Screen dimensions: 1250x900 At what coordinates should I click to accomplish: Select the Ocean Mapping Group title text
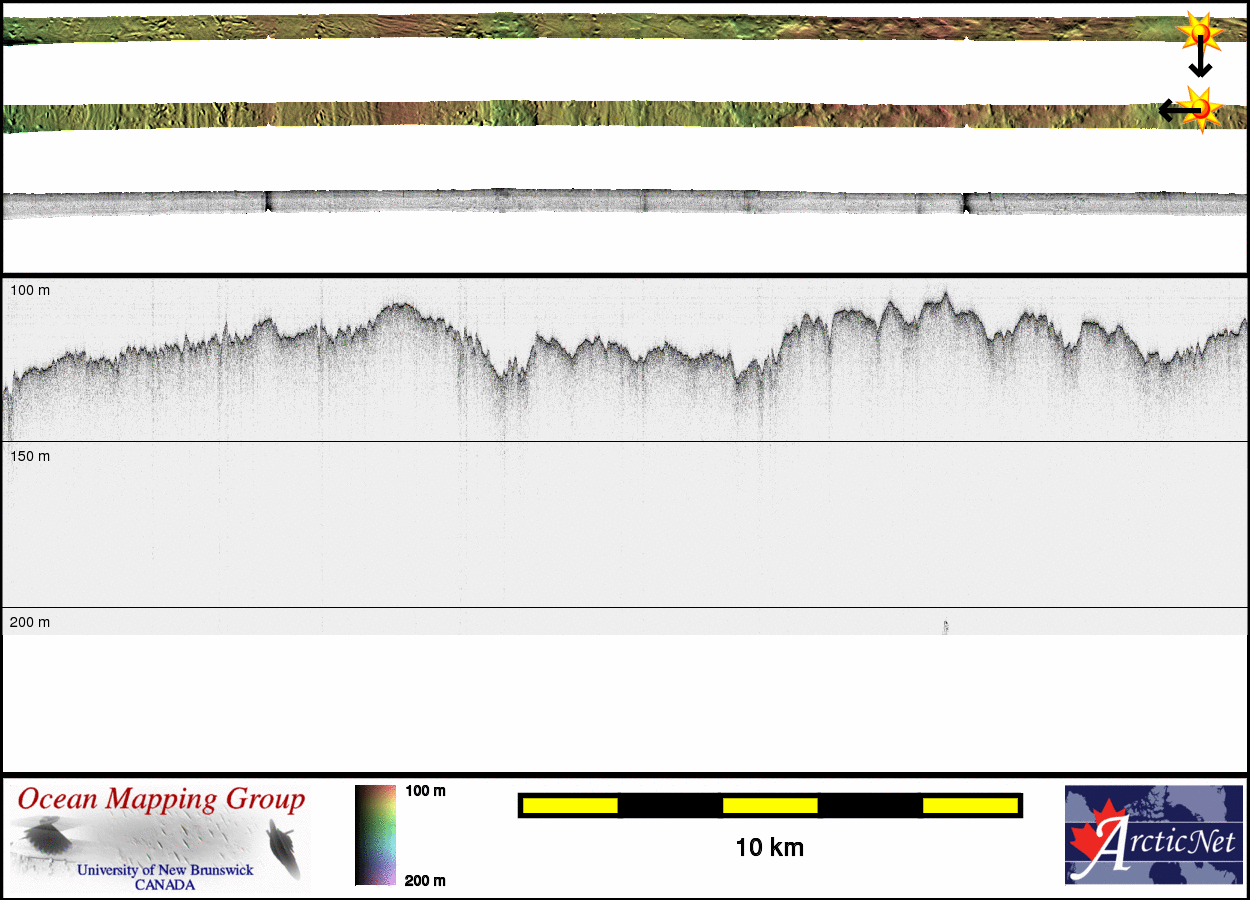[161, 800]
